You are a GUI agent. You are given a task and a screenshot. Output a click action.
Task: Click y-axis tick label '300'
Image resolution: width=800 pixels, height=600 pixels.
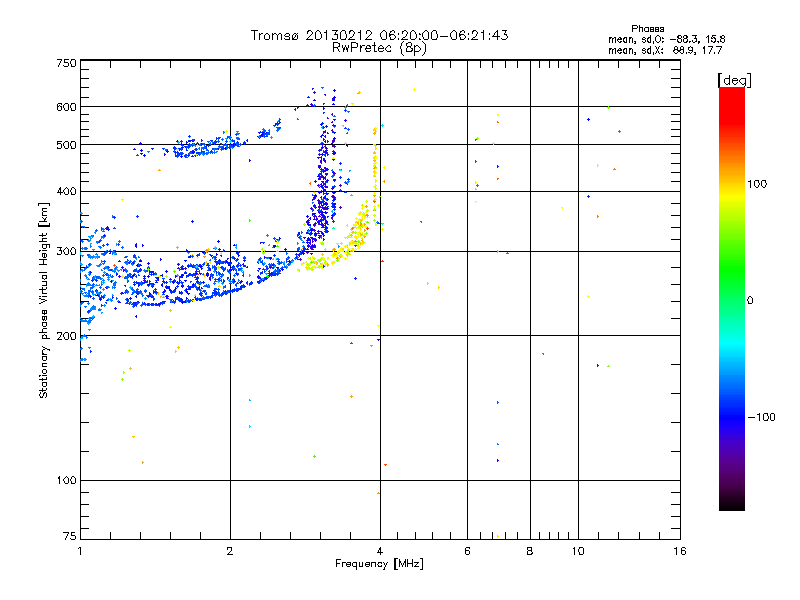[x=66, y=252]
